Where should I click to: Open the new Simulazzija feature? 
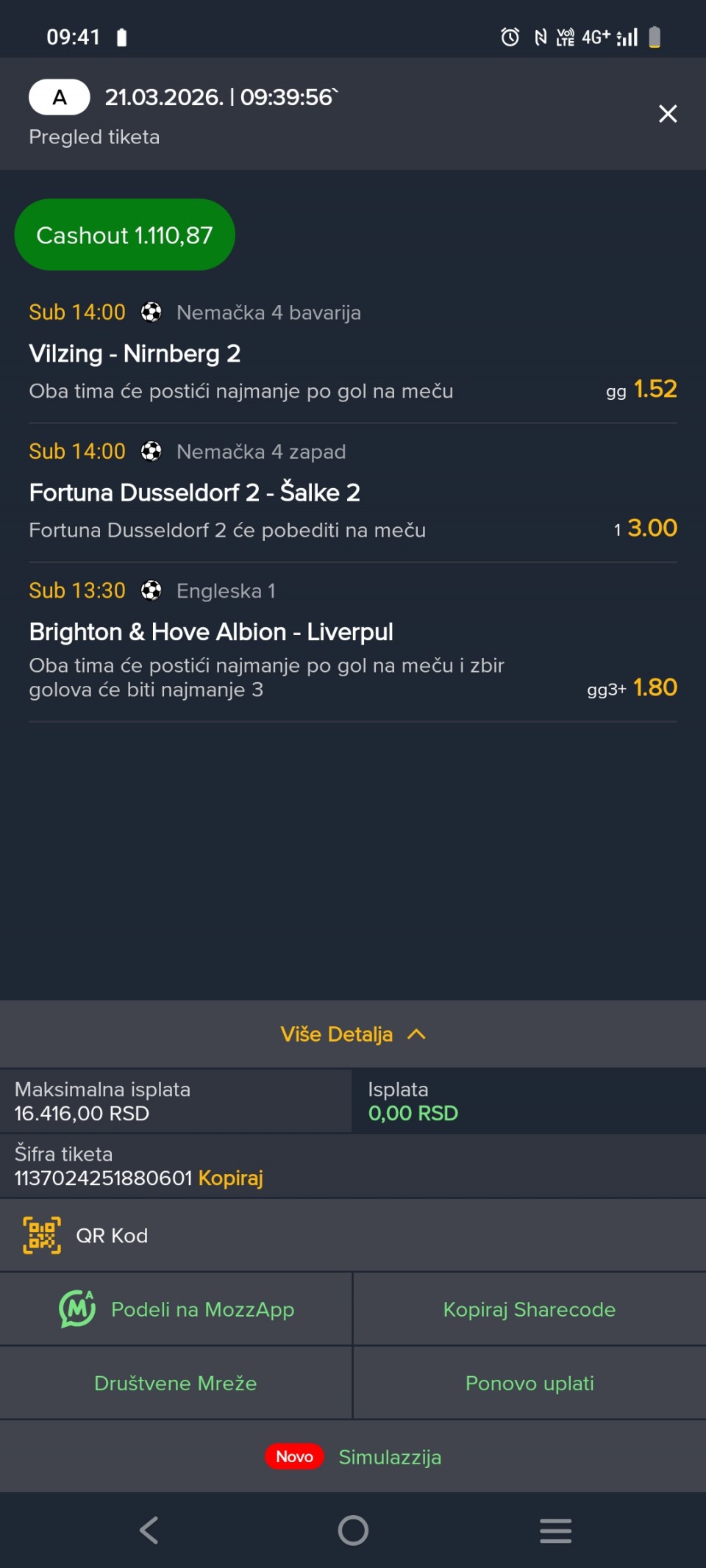(389, 1457)
